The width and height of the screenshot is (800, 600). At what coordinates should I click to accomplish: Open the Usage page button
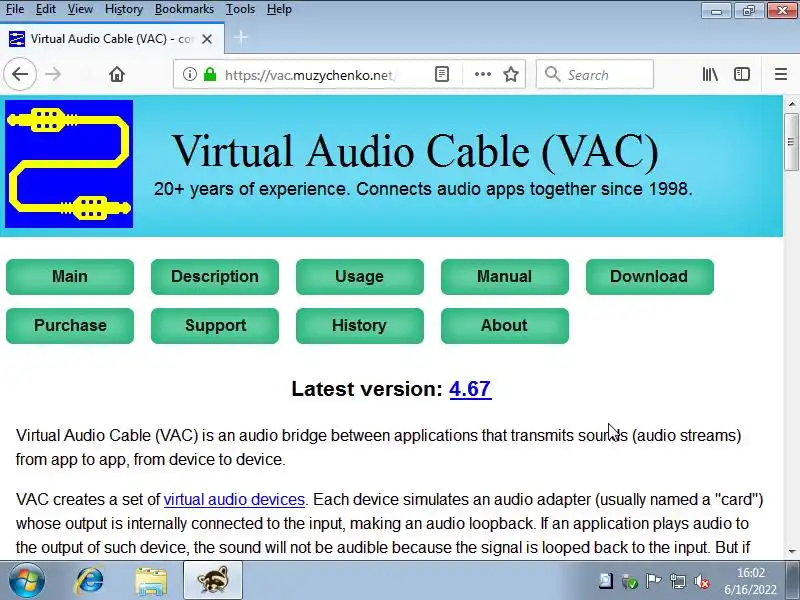click(360, 277)
